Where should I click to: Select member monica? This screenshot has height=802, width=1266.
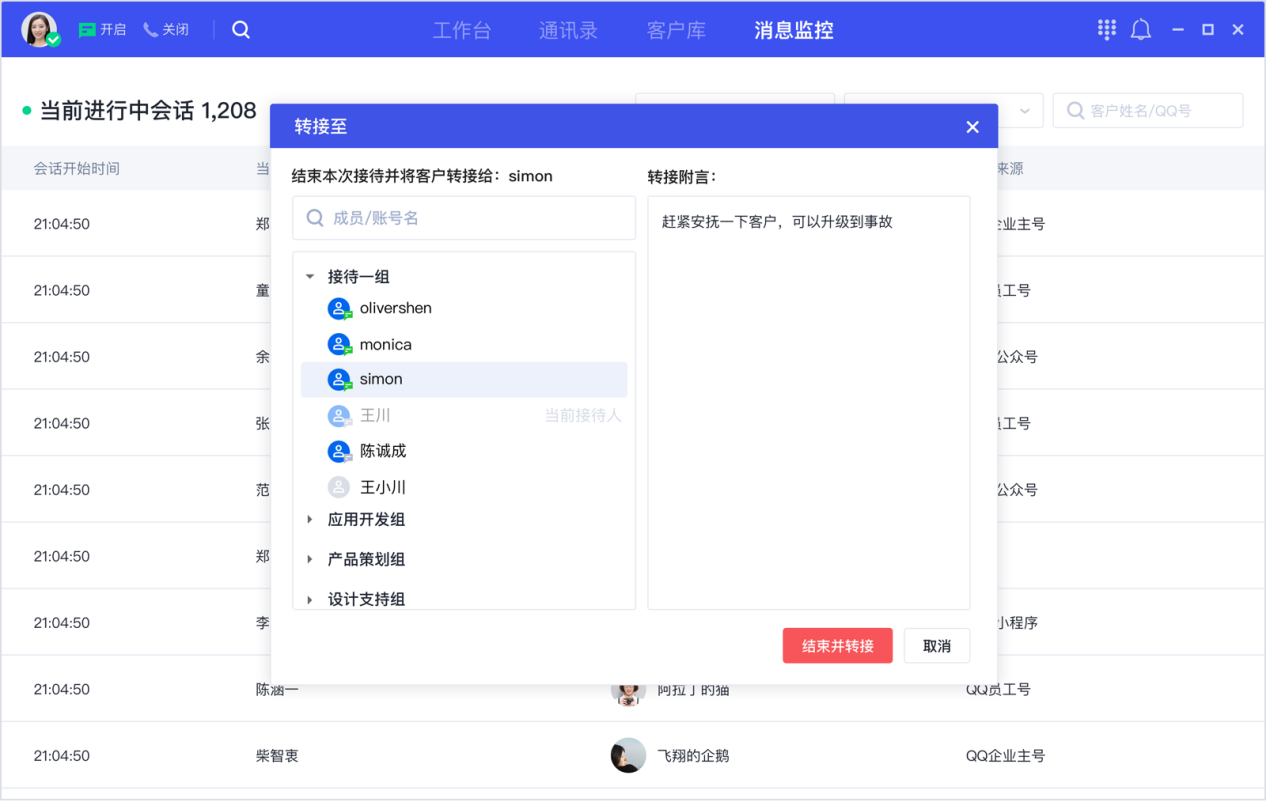point(464,345)
